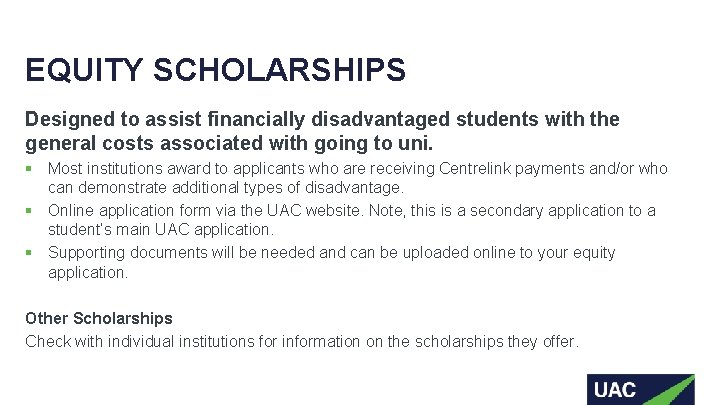Click the second bullet marker
The image size is (720, 405).
(30, 211)
